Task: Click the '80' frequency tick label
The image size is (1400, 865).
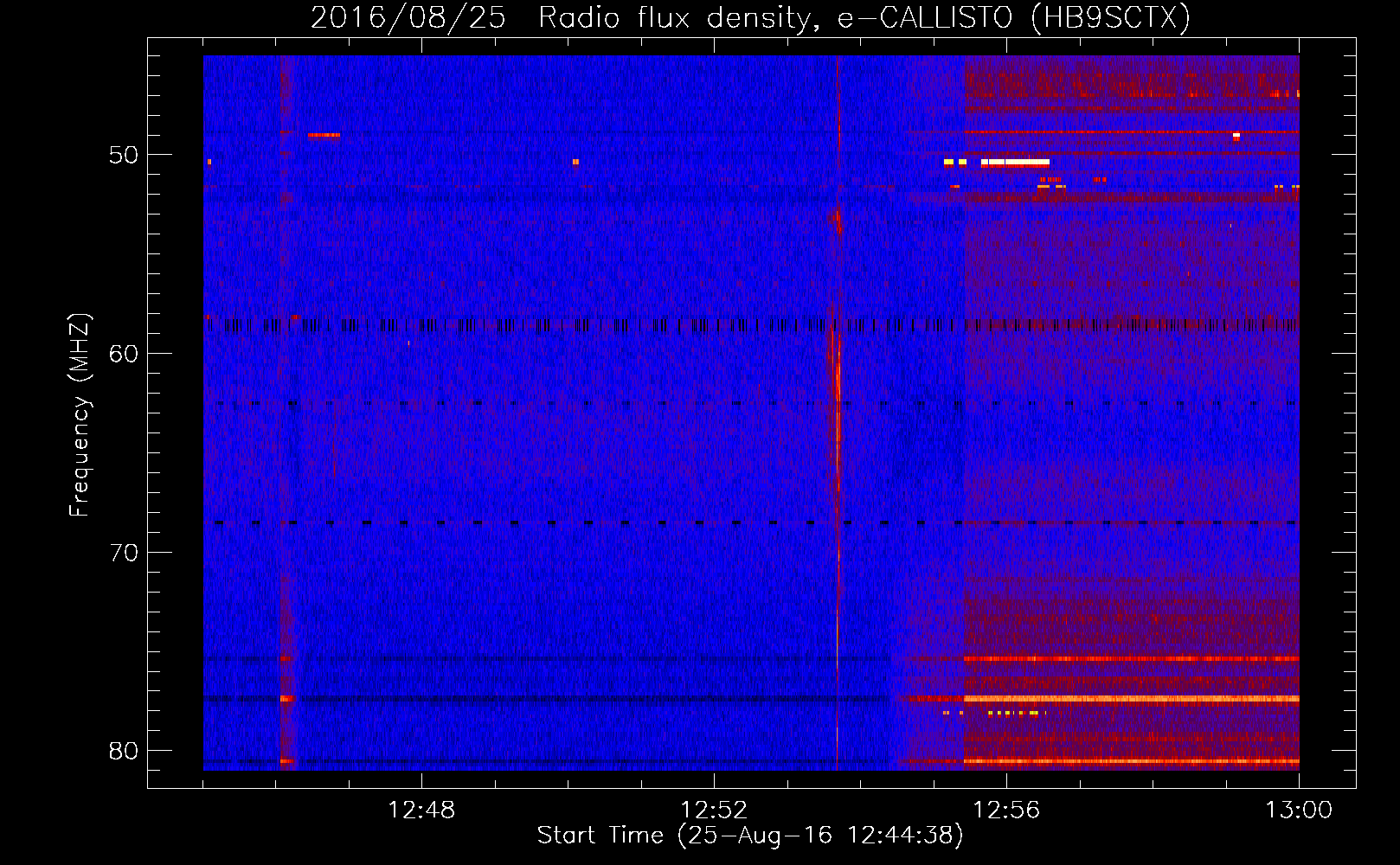Action: [x=124, y=751]
